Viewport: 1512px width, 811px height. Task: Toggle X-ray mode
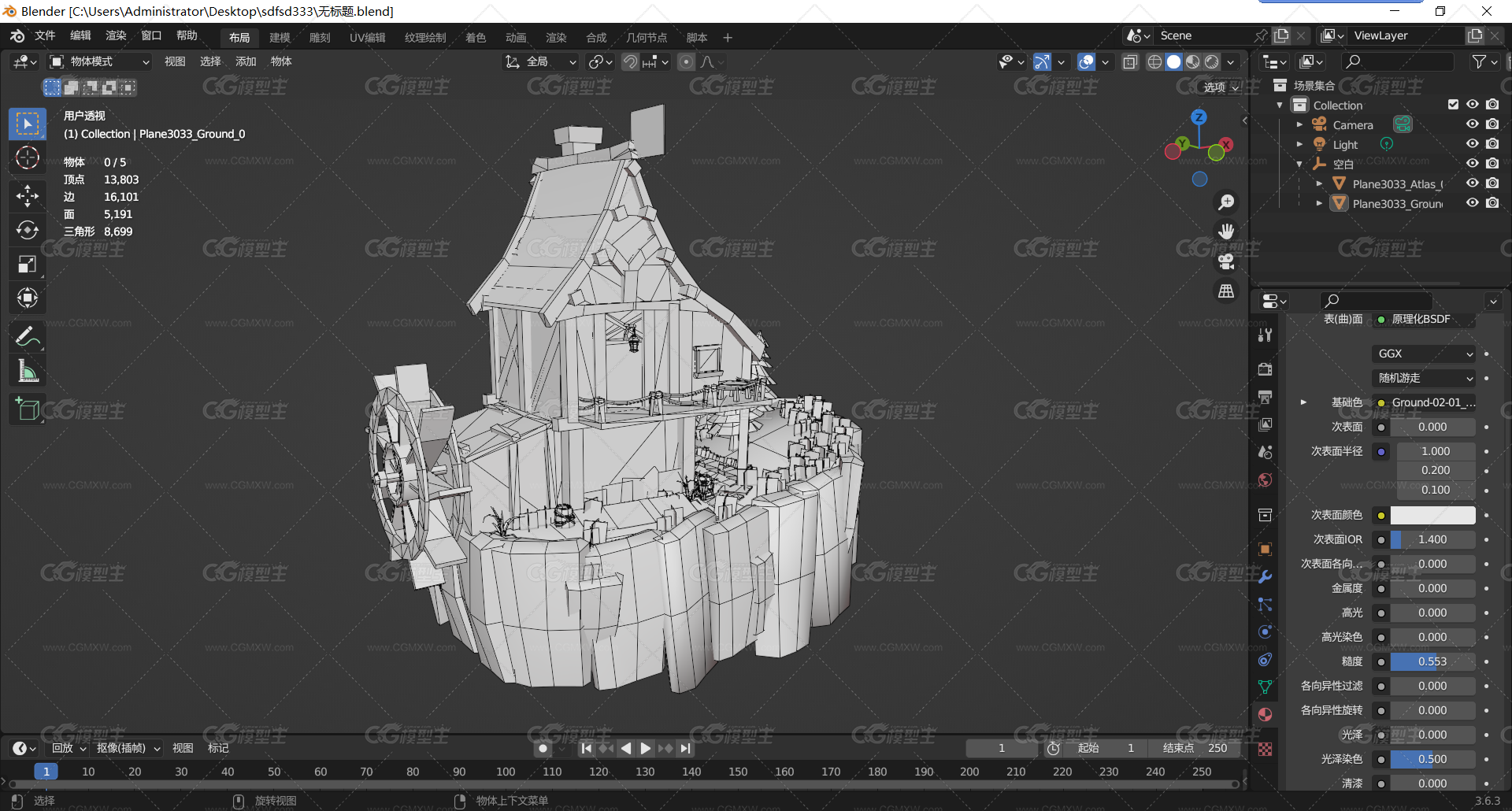[1130, 61]
